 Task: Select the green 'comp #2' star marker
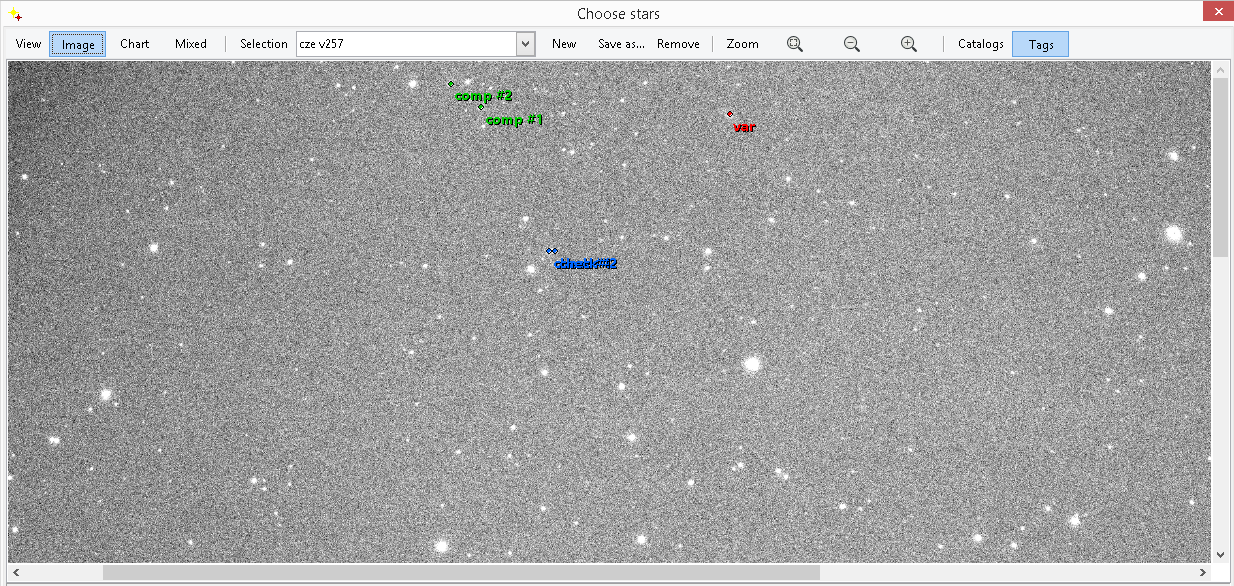point(451,84)
